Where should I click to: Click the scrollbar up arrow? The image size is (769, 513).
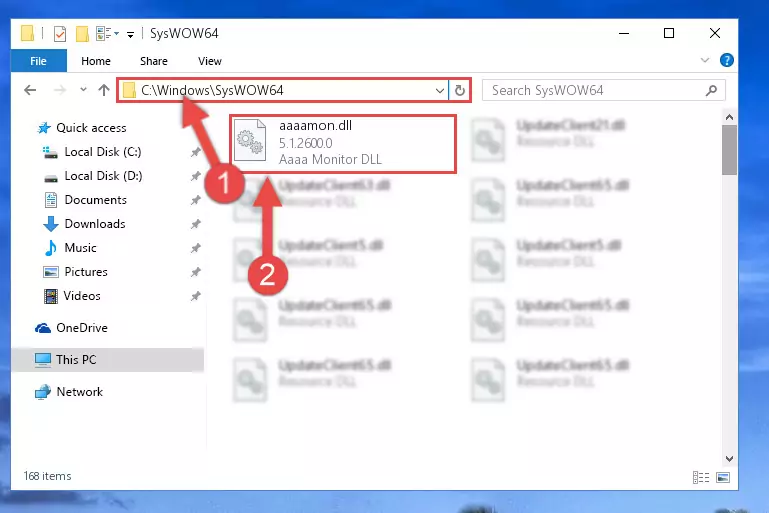tap(729, 117)
